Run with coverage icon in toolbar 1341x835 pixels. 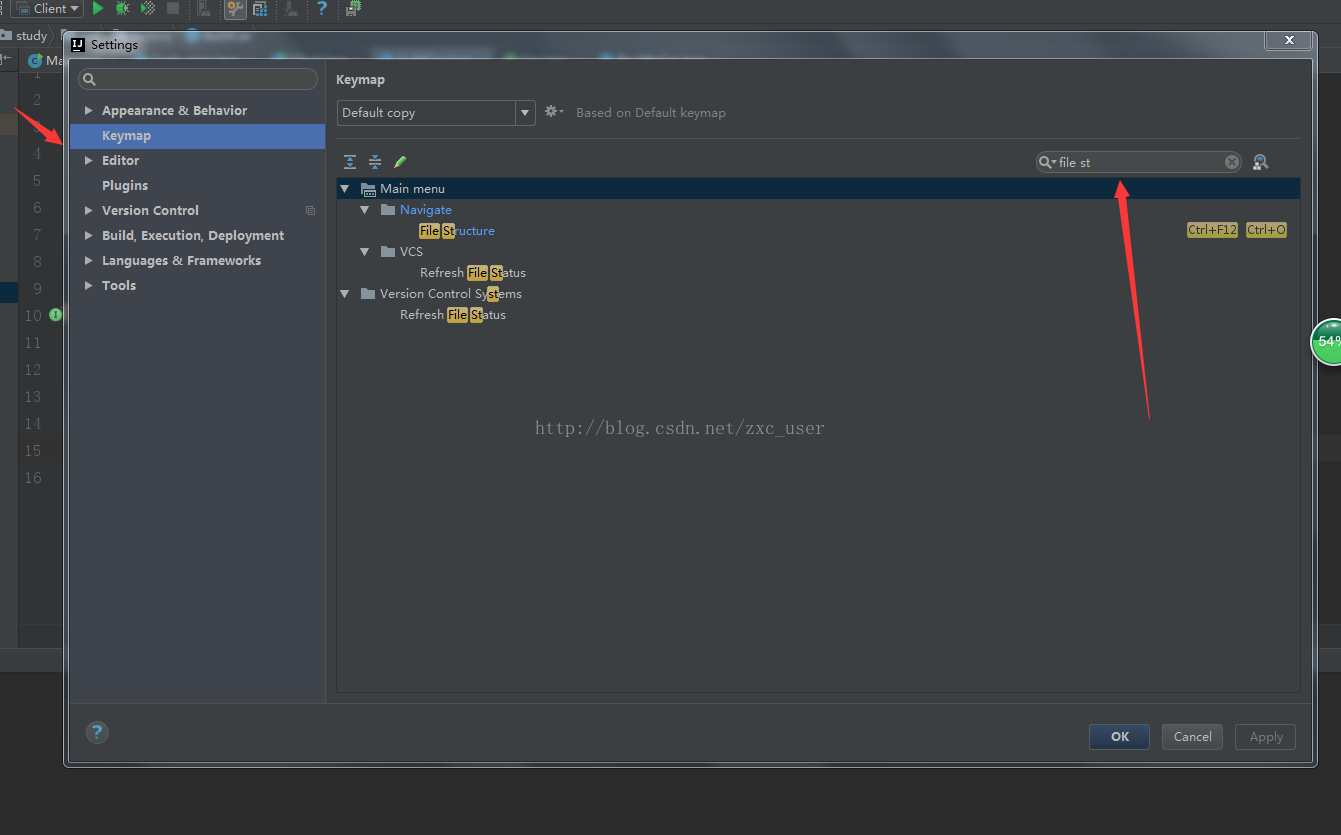tap(148, 8)
